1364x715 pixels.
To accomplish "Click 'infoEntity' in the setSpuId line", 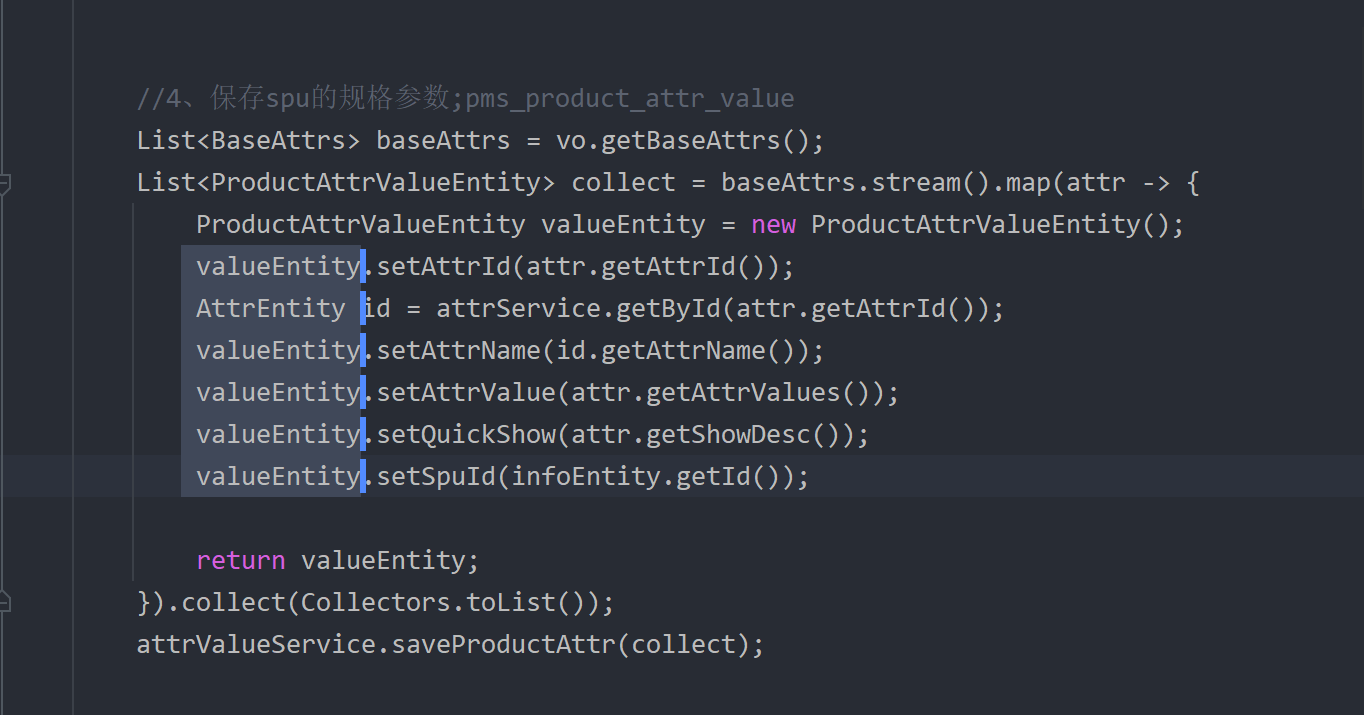I will [586, 476].
